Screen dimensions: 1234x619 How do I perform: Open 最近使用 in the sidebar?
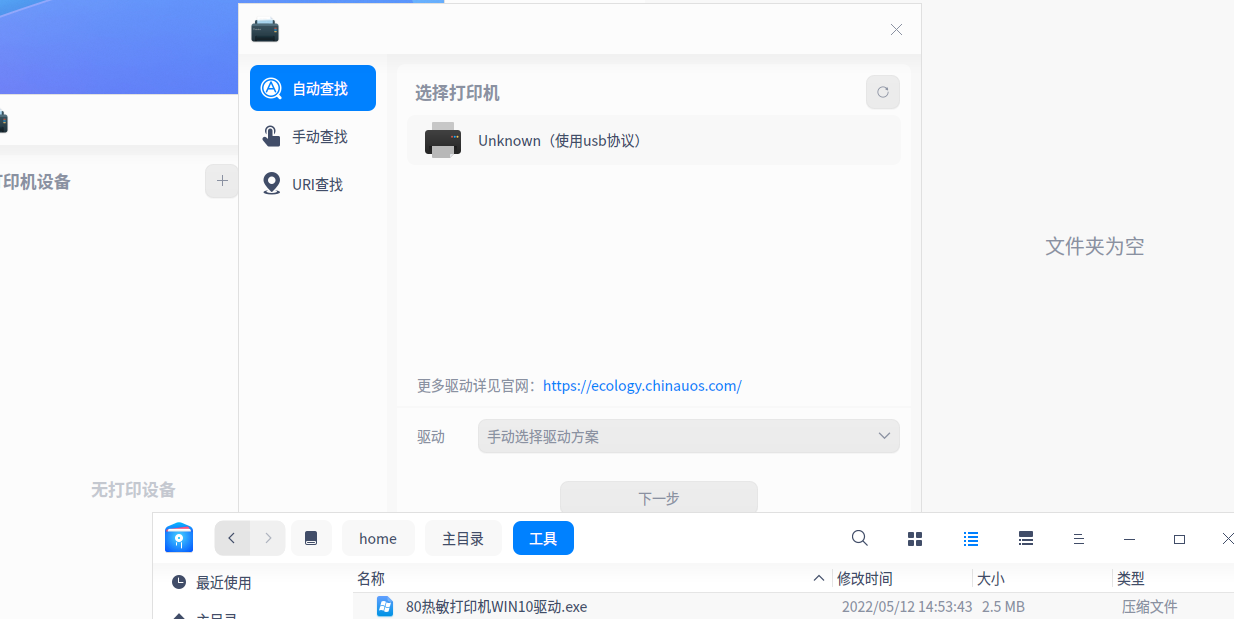point(222,582)
